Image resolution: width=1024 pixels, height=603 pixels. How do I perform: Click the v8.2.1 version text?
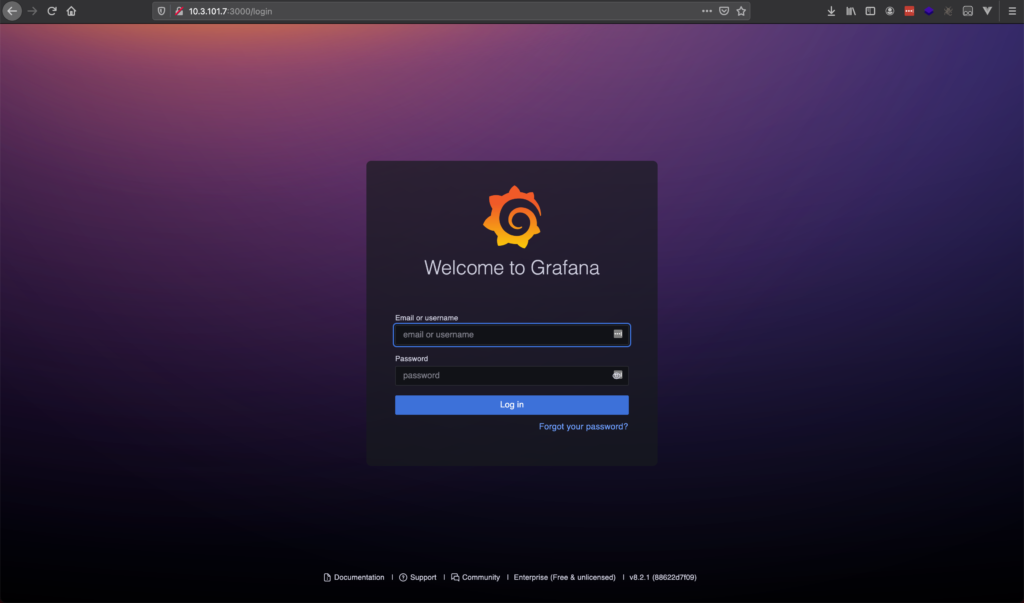point(663,578)
